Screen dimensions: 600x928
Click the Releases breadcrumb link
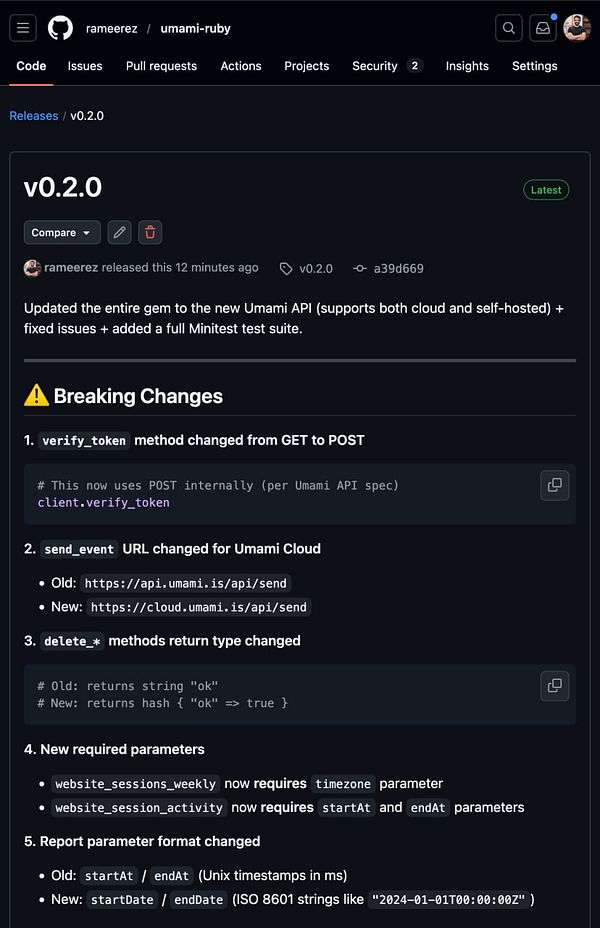33,116
